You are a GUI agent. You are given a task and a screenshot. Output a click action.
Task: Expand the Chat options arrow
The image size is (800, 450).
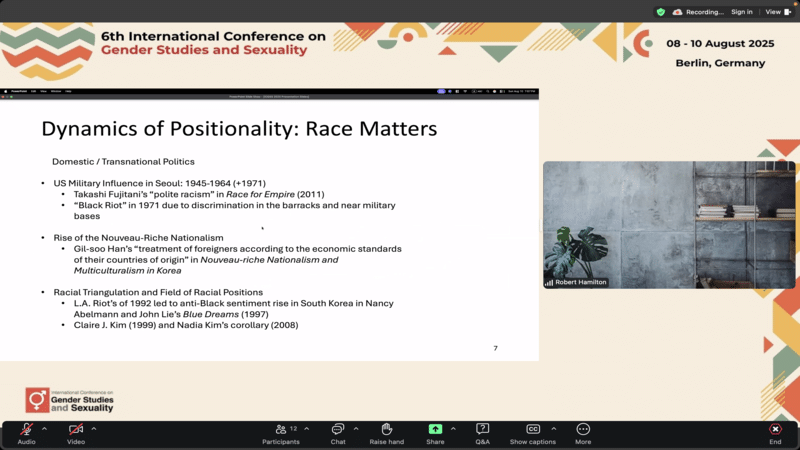356,428
